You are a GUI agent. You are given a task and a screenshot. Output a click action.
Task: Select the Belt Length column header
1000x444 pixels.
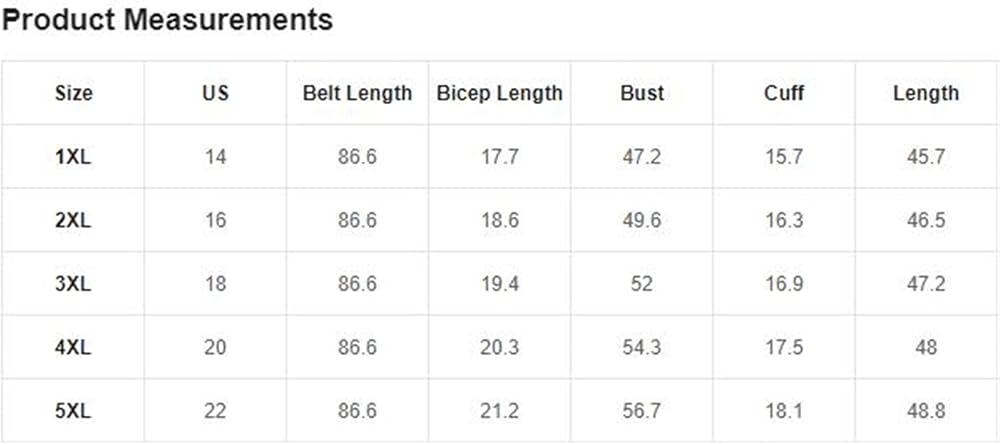357,93
